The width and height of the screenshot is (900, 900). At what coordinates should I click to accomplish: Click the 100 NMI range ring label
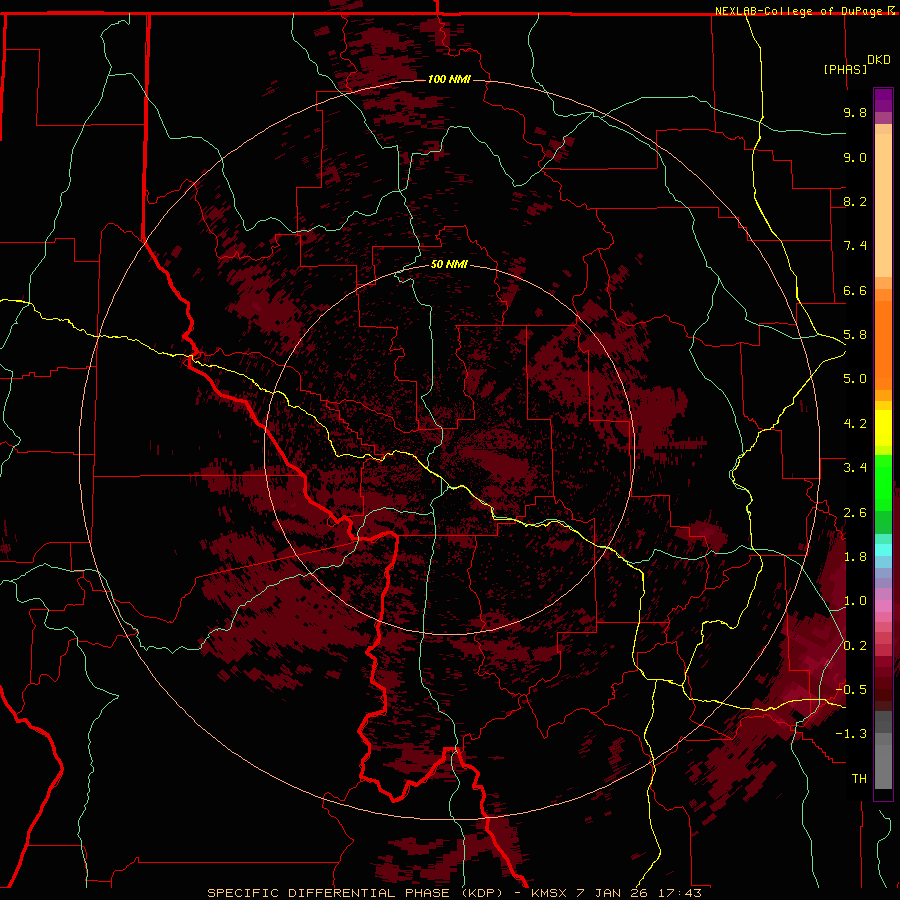tap(449, 79)
